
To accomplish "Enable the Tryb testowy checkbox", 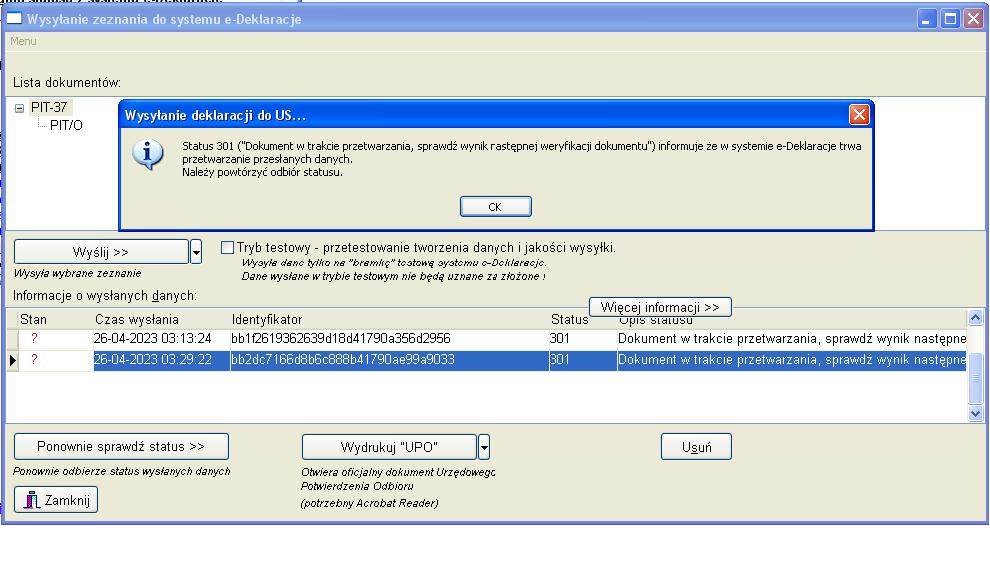I will coord(227,248).
